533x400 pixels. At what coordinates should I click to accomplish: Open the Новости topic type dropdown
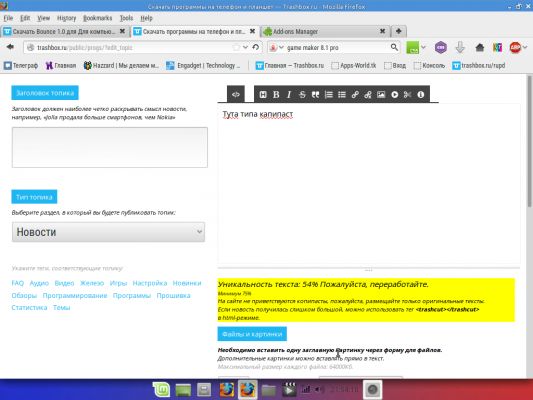point(108,232)
